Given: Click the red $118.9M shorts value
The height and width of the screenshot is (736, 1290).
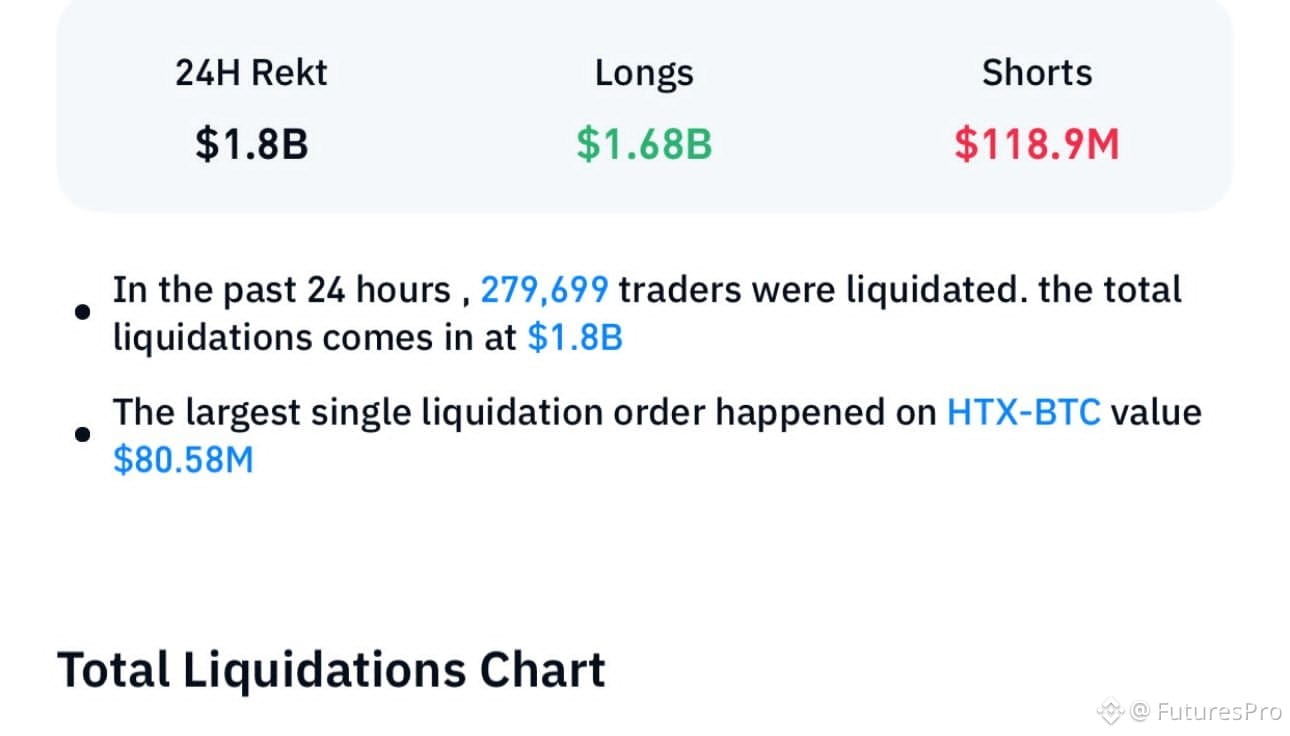Looking at the screenshot, I should pyautogui.click(x=1037, y=145).
